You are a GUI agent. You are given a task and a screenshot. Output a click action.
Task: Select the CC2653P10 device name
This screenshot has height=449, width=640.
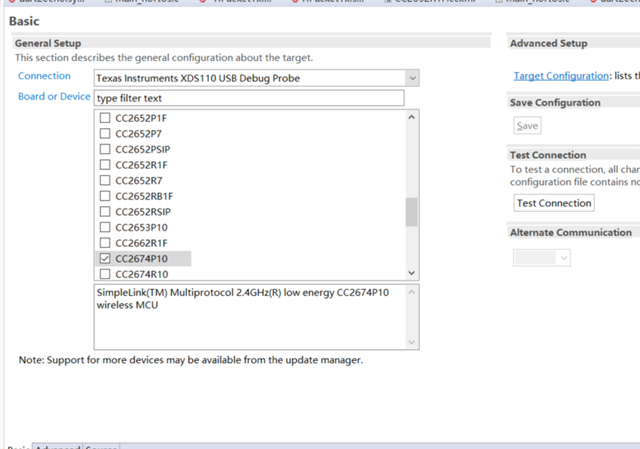point(141,227)
